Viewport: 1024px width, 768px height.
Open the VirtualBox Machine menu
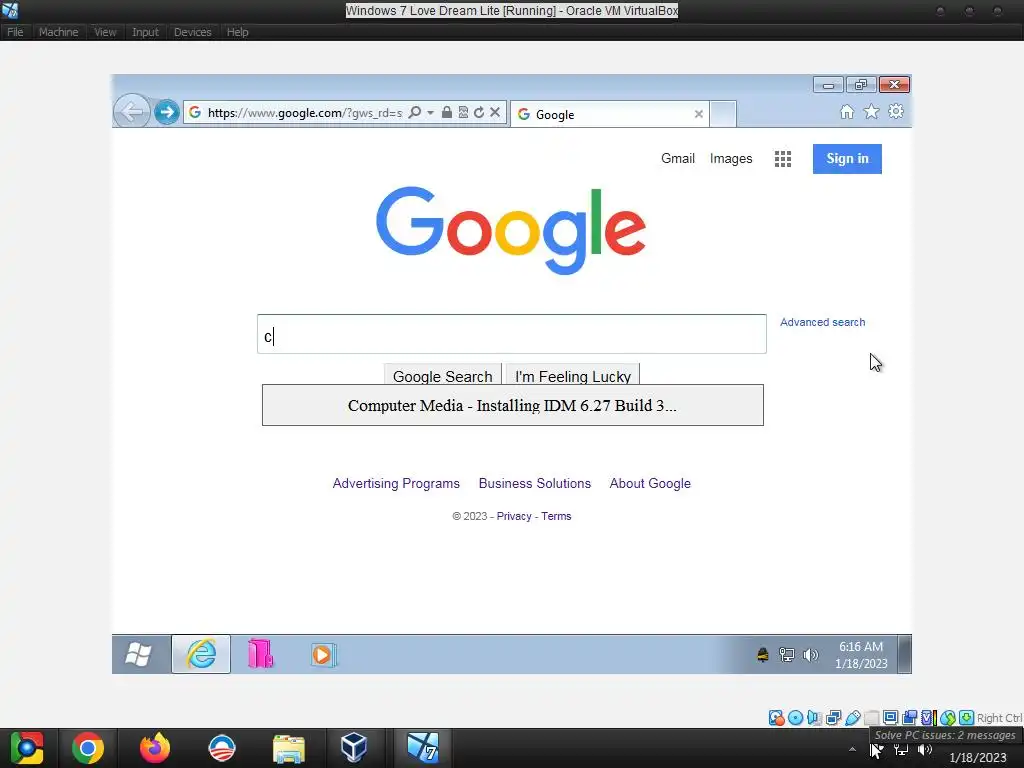(58, 32)
